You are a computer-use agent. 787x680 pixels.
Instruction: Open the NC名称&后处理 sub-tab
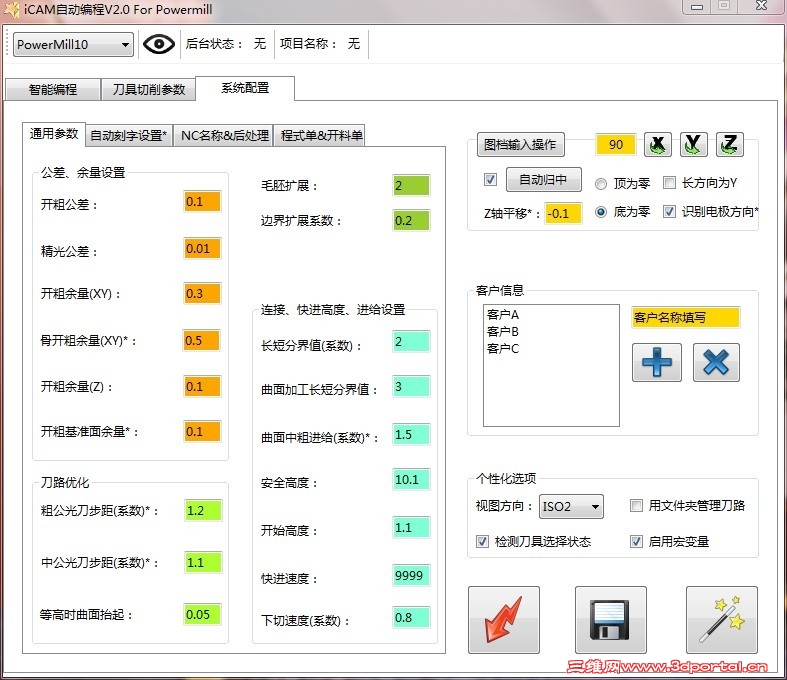click(224, 135)
